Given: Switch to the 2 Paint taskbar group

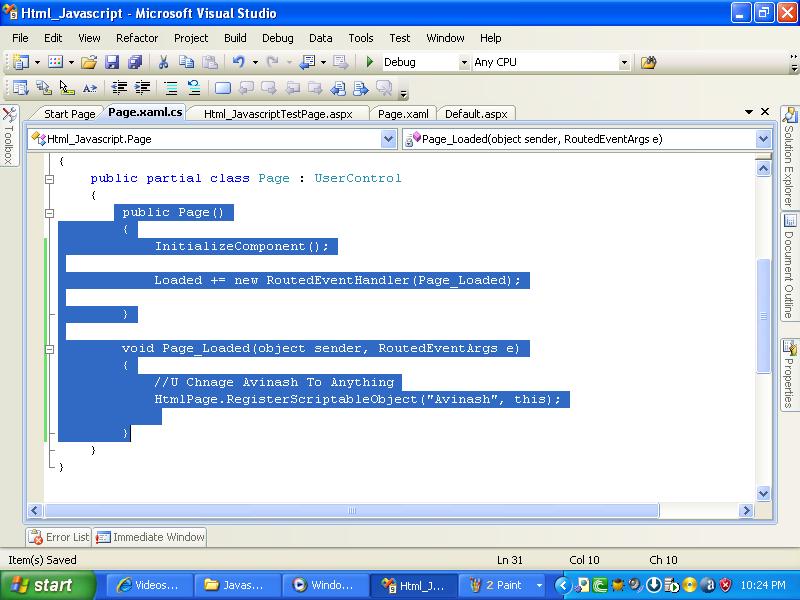Looking at the screenshot, I should point(502,585).
